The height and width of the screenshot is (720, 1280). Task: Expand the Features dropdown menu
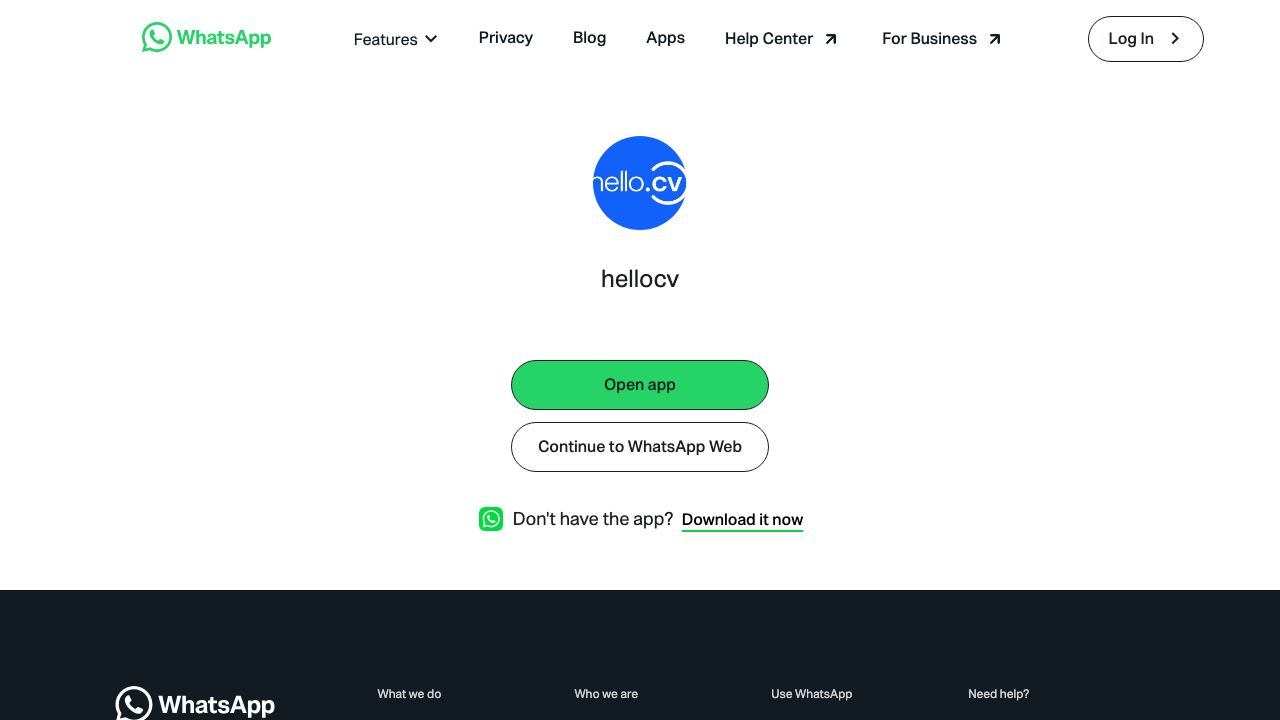[x=396, y=39]
